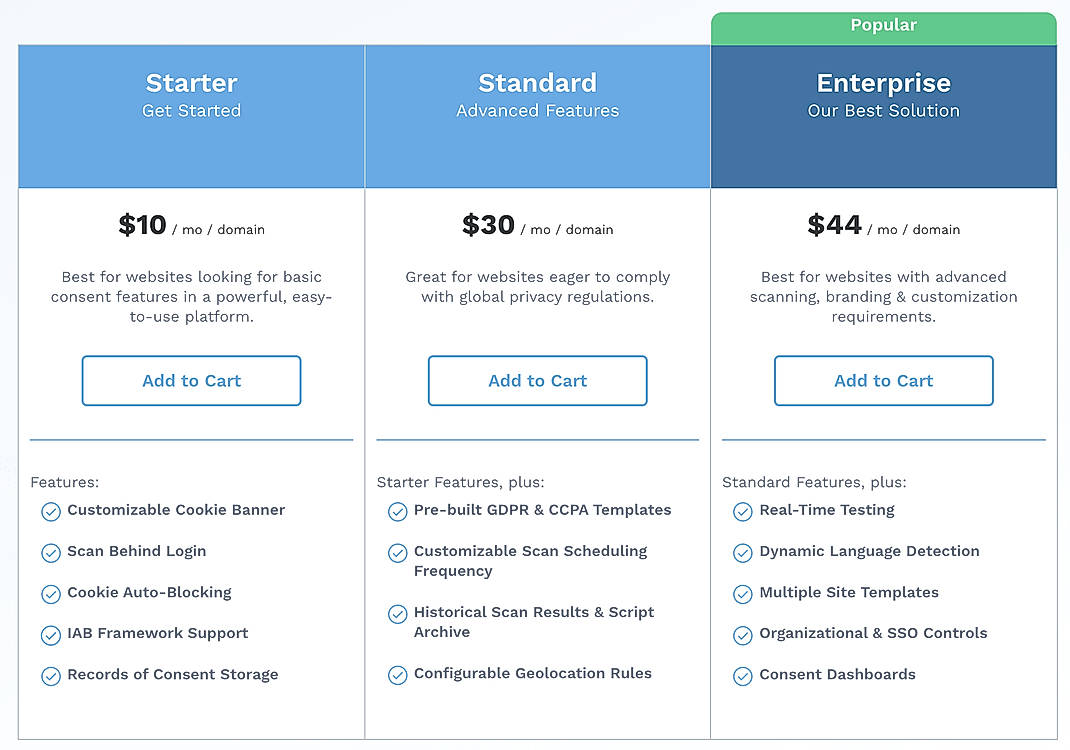Click the check icon beside Dynamic Language Detection

(743, 552)
